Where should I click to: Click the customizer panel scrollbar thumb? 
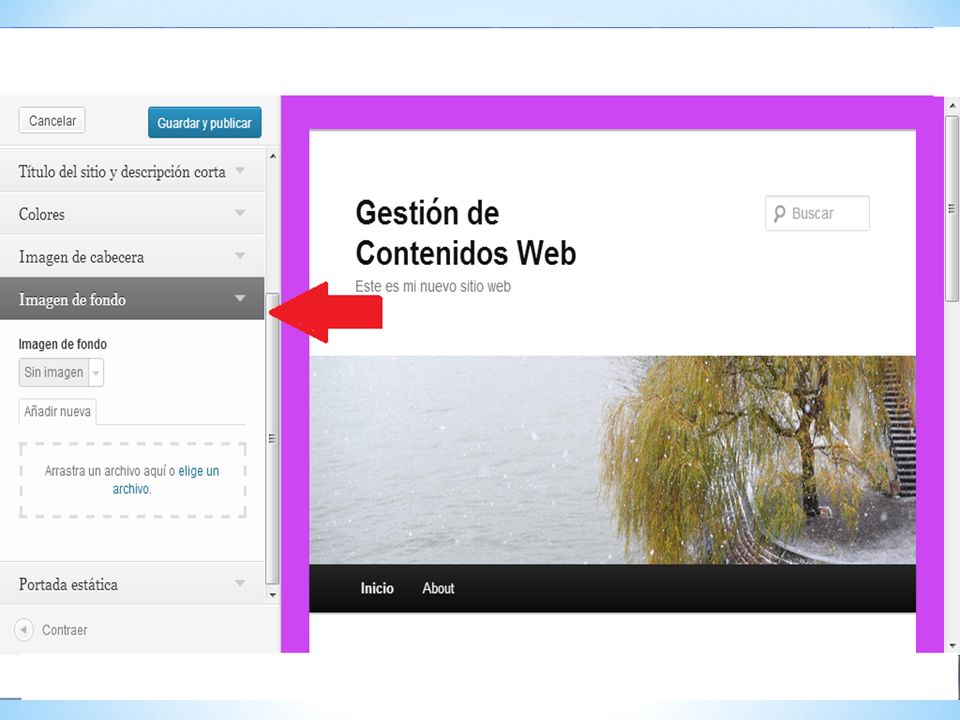[x=272, y=438]
